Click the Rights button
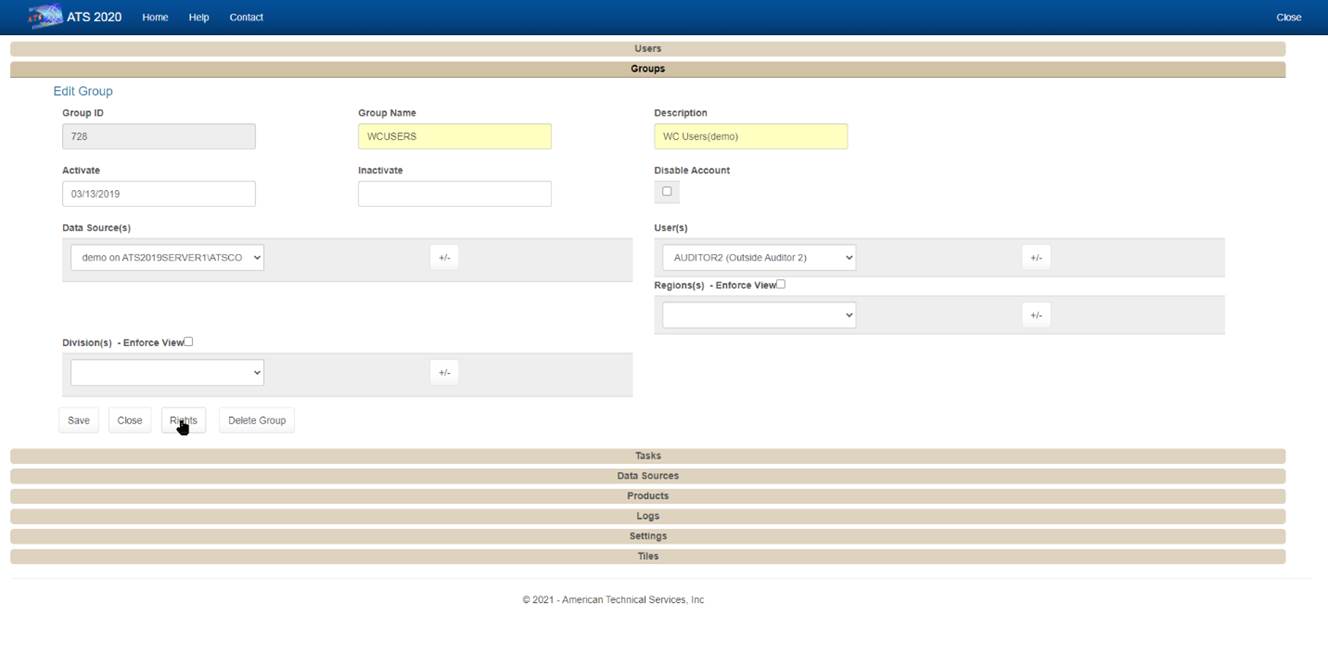Image resolution: width=1328 pixels, height=671 pixels. (x=182, y=419)
